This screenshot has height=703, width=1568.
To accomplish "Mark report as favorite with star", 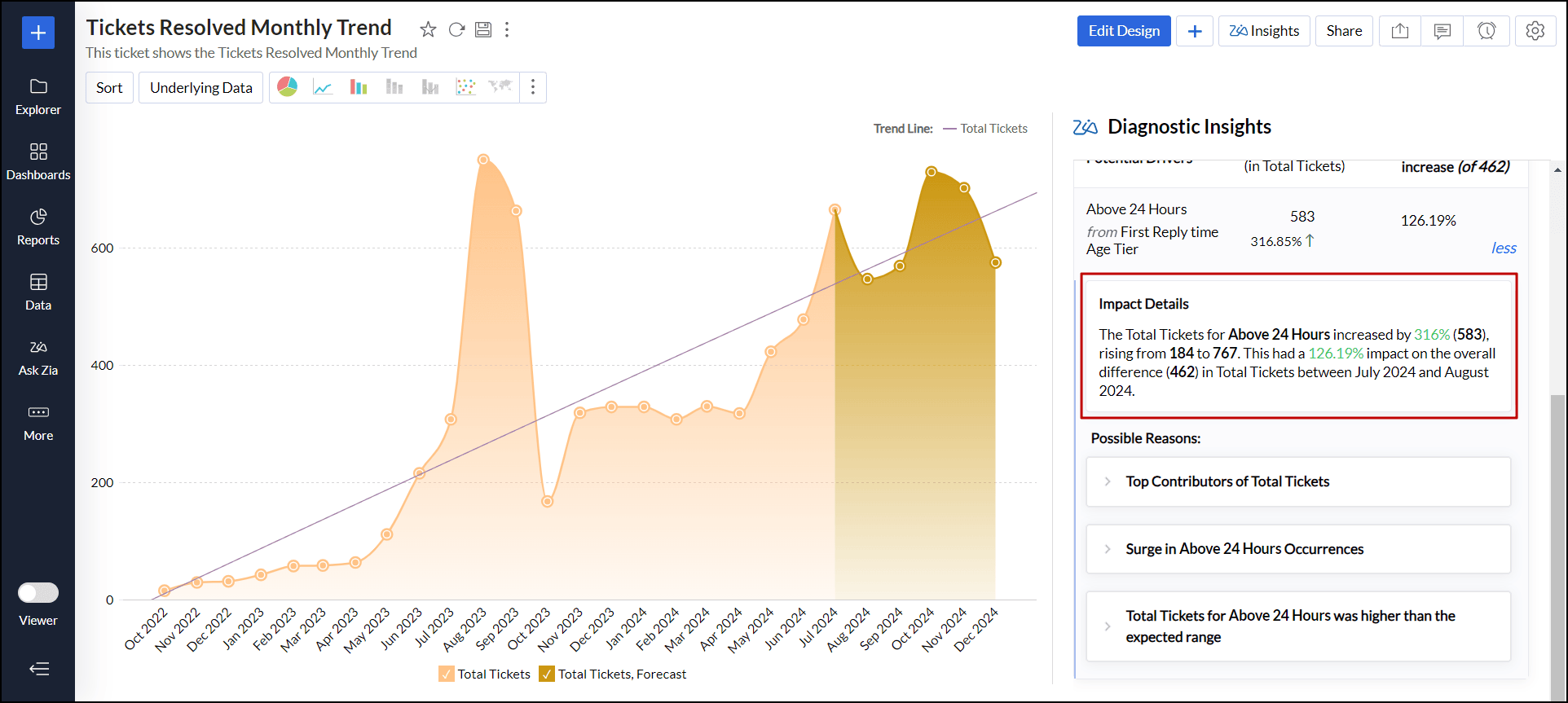I will click(428, 30).
